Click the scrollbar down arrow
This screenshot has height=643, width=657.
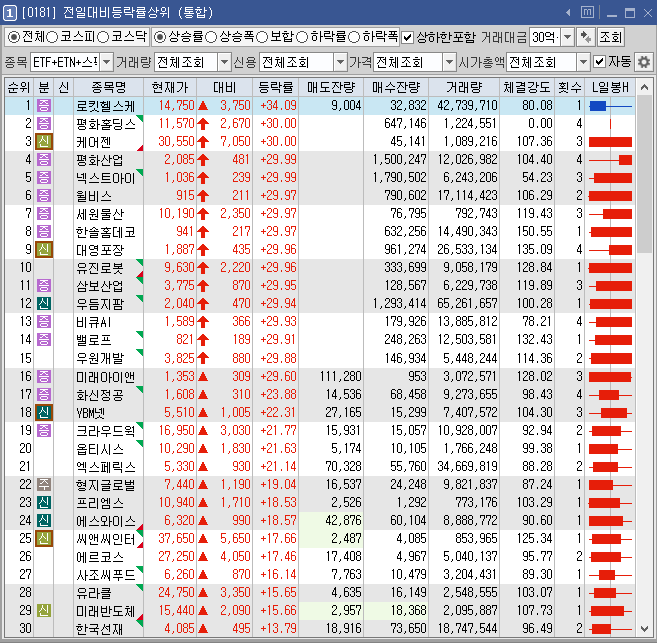tap(644, 628)
